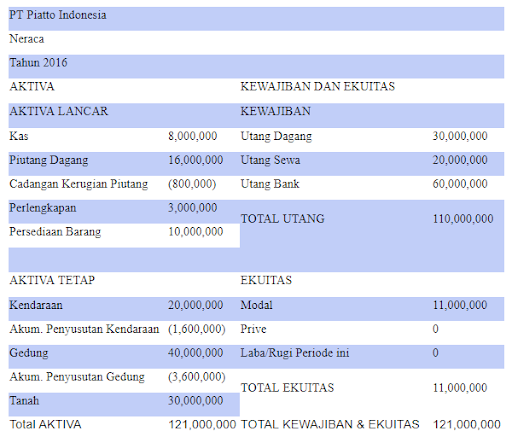The width and height of the screenshot is (512, 437).
Task: Select the Gedung value 40,000,000
Action: click(196, 353)
